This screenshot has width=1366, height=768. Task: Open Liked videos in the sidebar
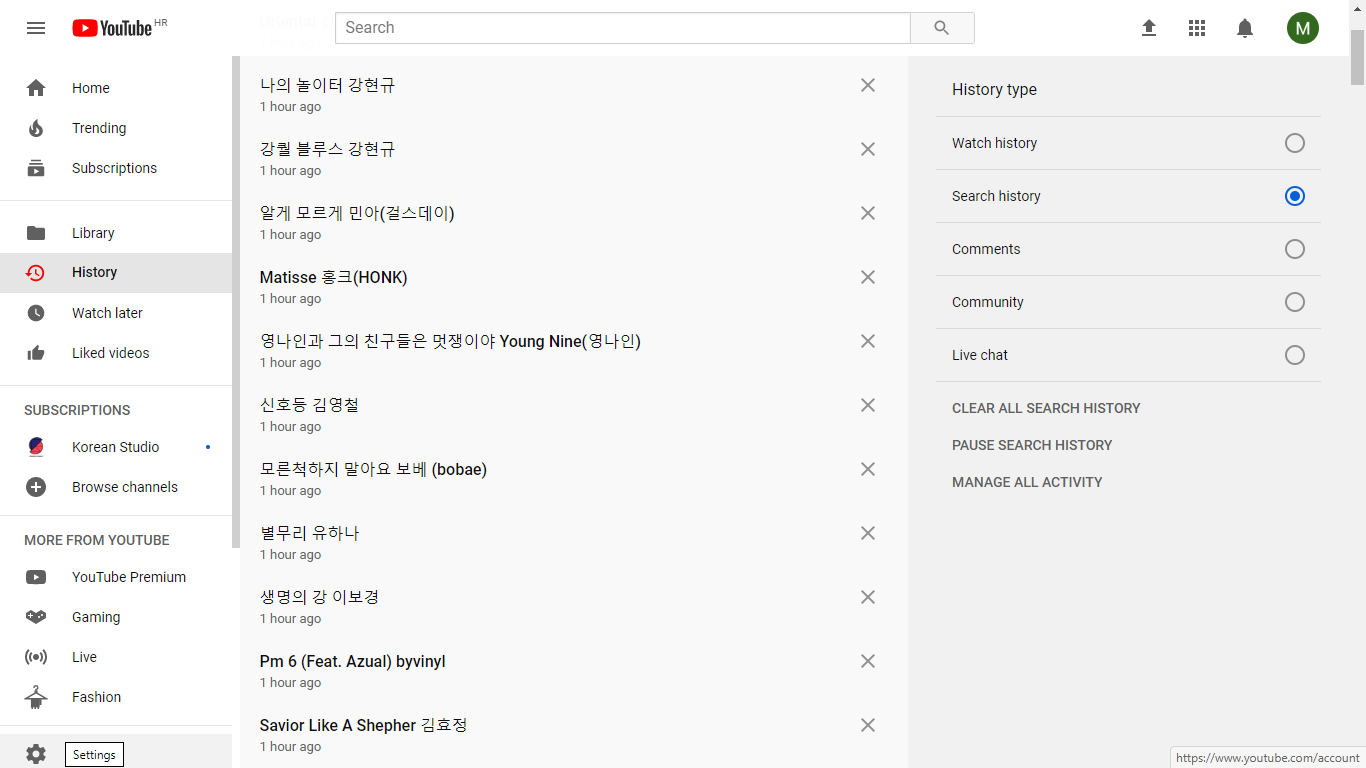[x=116, y=353]
